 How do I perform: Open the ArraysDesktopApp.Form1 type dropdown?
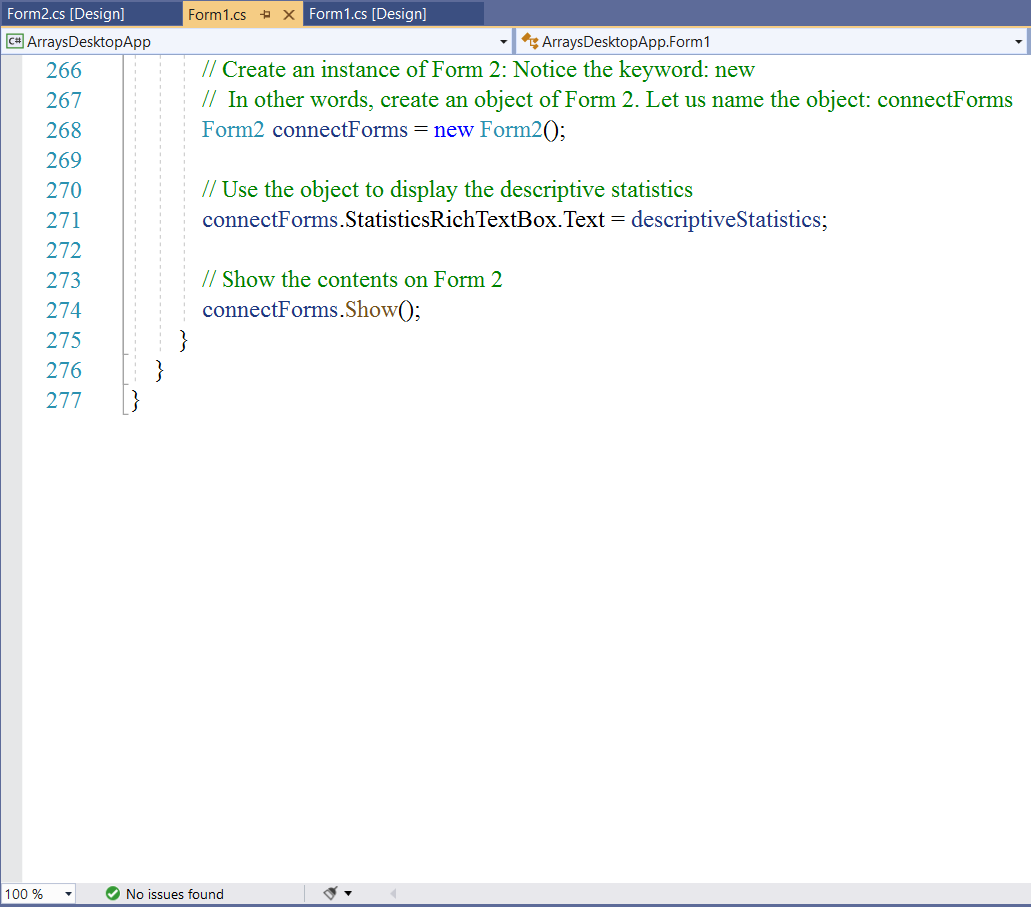pyautogui.click(x=1018, y=42)
